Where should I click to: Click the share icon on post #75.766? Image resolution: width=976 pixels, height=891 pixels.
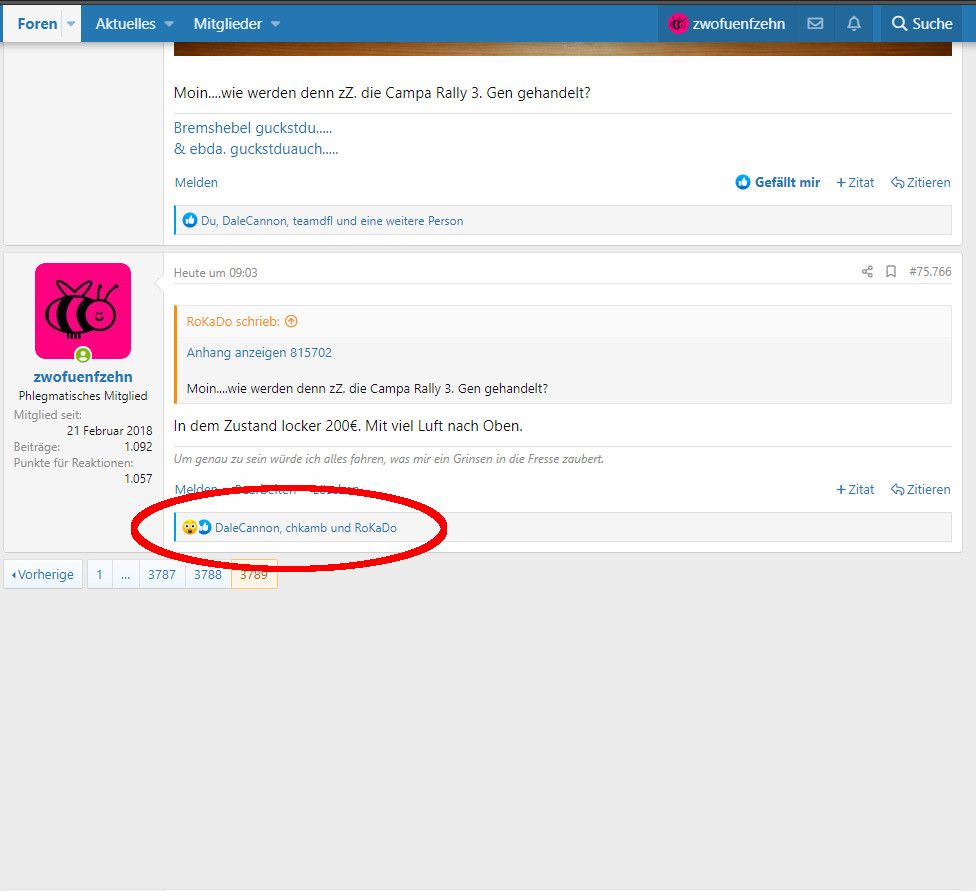click(867, 272)
